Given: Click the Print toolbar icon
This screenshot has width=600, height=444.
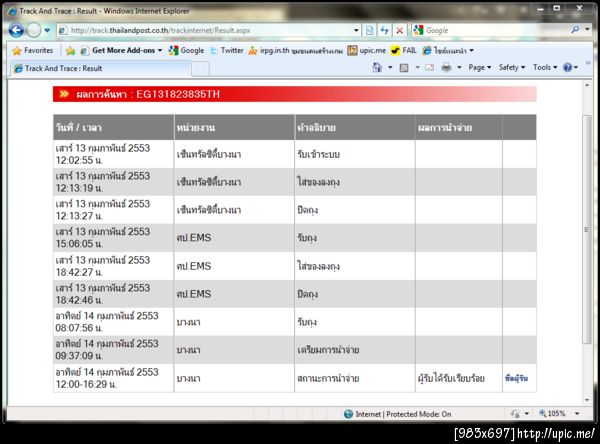Looking at the screenshot, I should coord(446,68).
